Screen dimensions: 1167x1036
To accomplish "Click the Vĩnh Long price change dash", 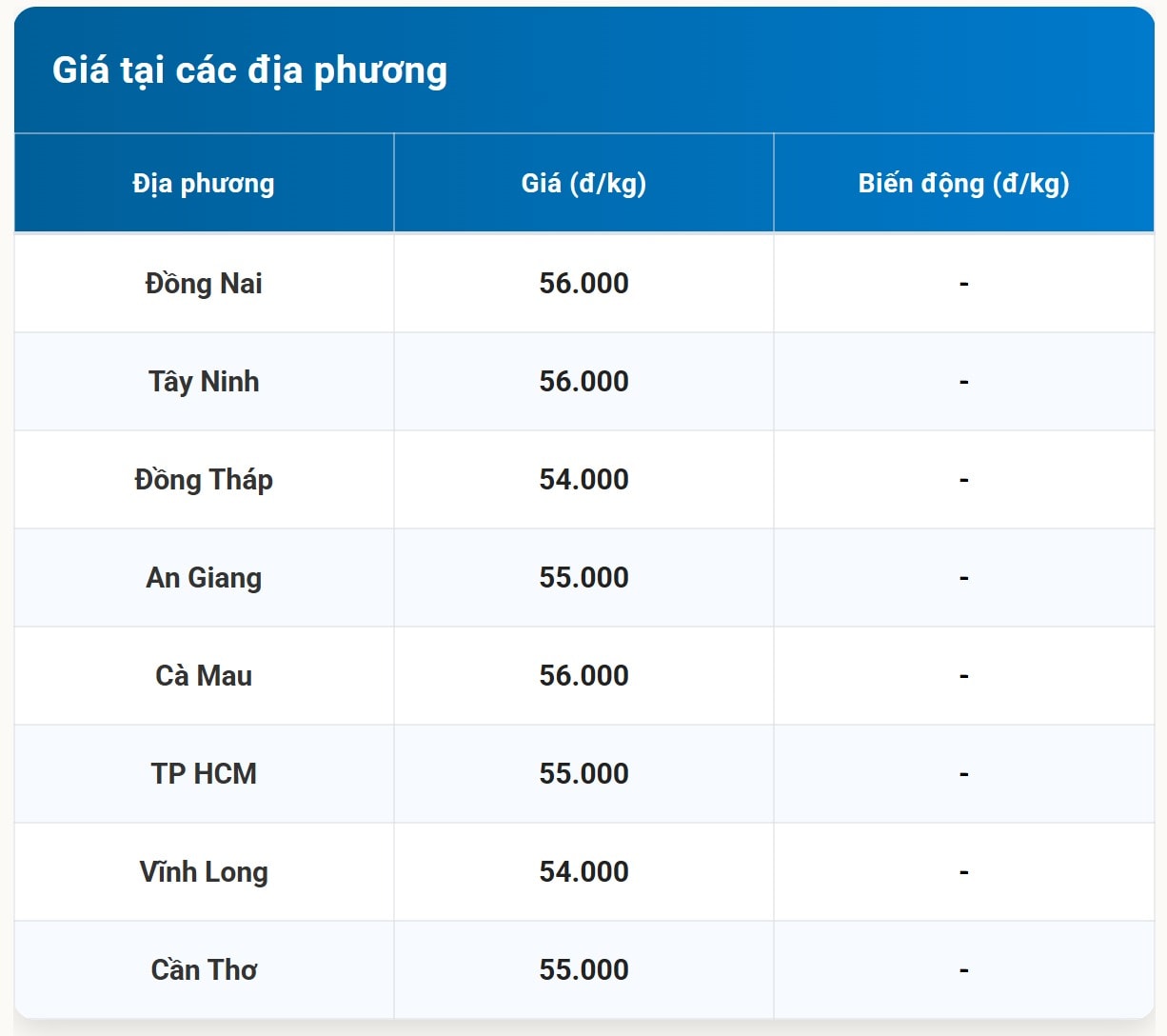I will 963,872.
